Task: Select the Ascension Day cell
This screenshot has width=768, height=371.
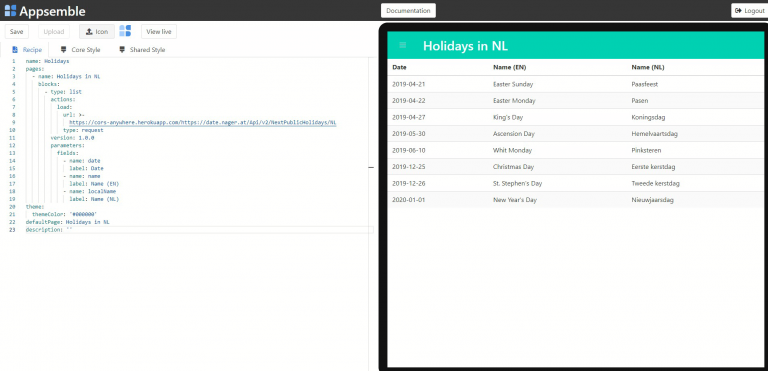Action: click(x=513, y=134)
